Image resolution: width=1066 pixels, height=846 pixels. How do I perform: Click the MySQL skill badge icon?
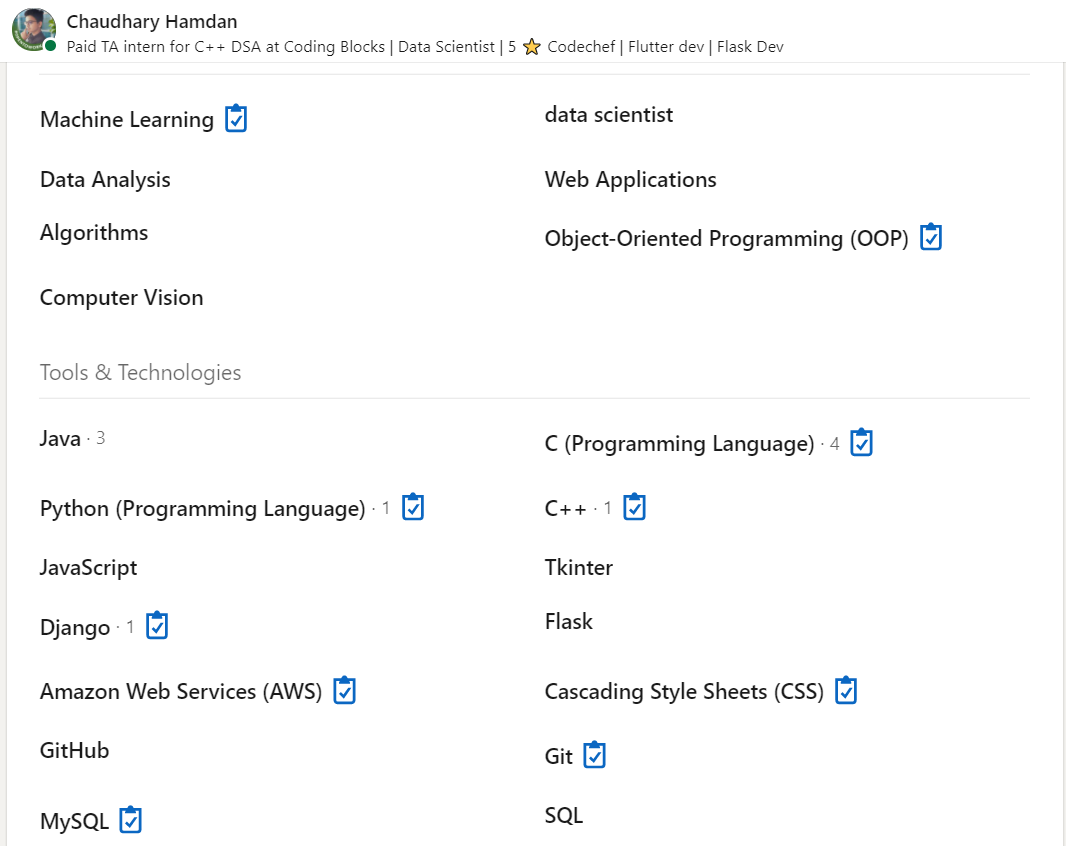[131, 820]
